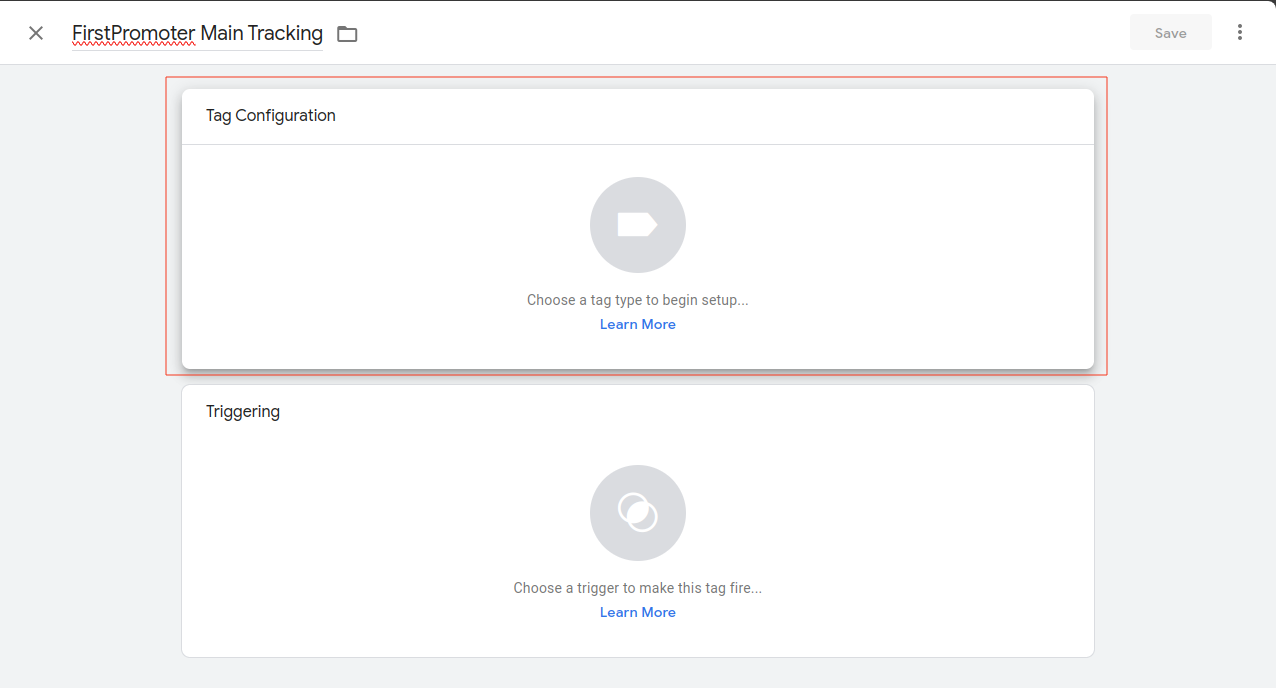The width and height of the screenshot is (1276, 688).
Task: Click 'Choose a trigger to make this tag fire...' text
Action: point(638,588)
